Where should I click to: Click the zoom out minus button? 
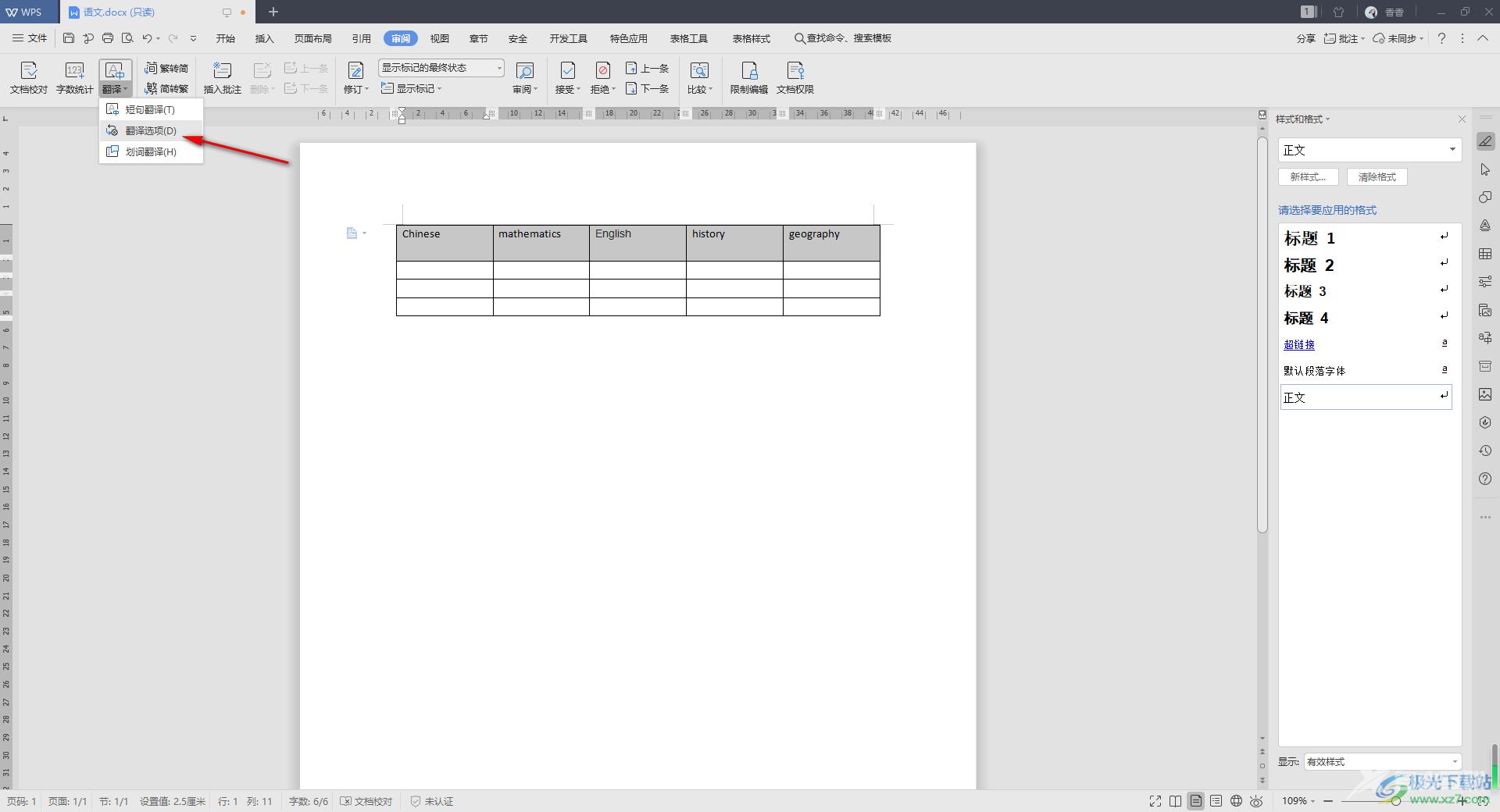pos(1328,801)
